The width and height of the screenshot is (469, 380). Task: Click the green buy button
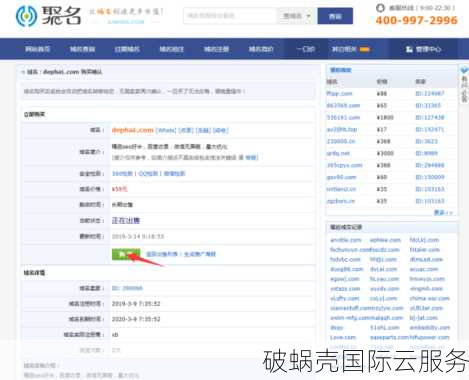pos(125,254)
